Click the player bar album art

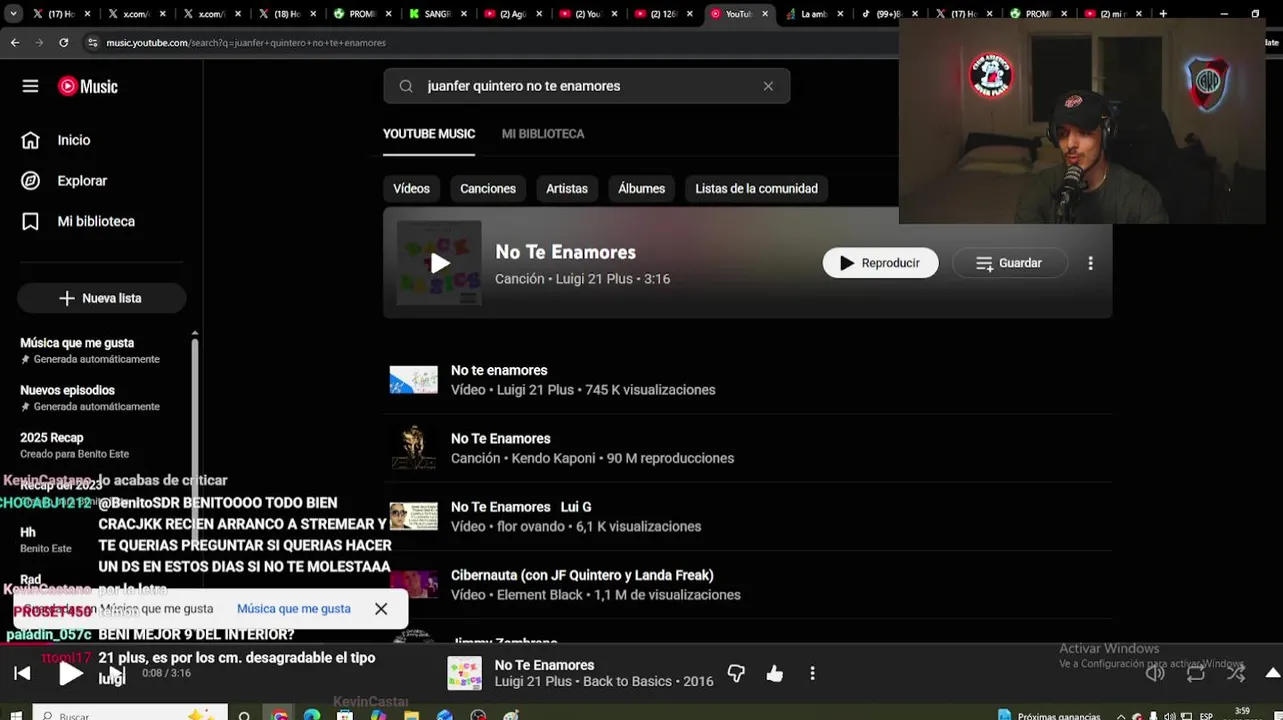pyautogui.click(x=464, y=673)
